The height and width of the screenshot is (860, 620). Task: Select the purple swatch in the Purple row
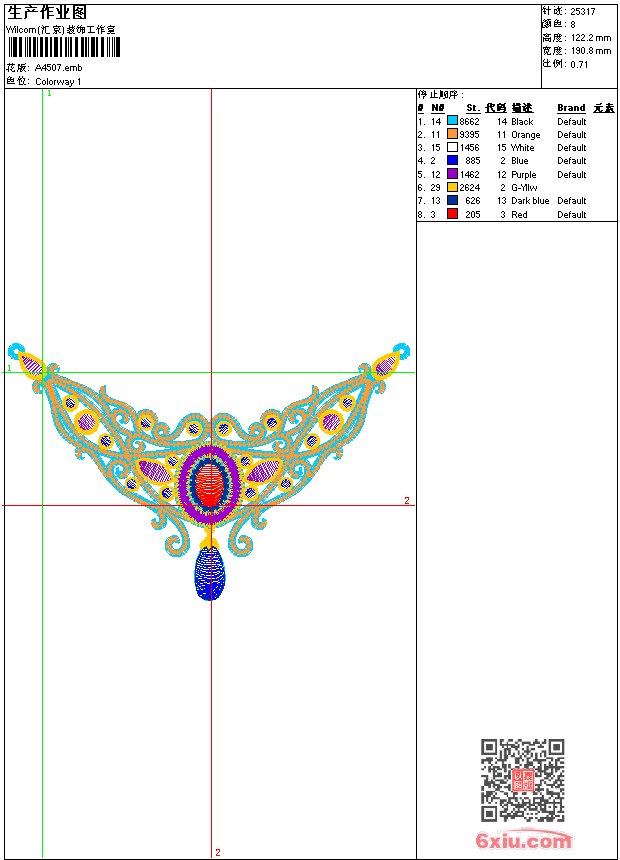pyautogui.click(x=452, y=174)
